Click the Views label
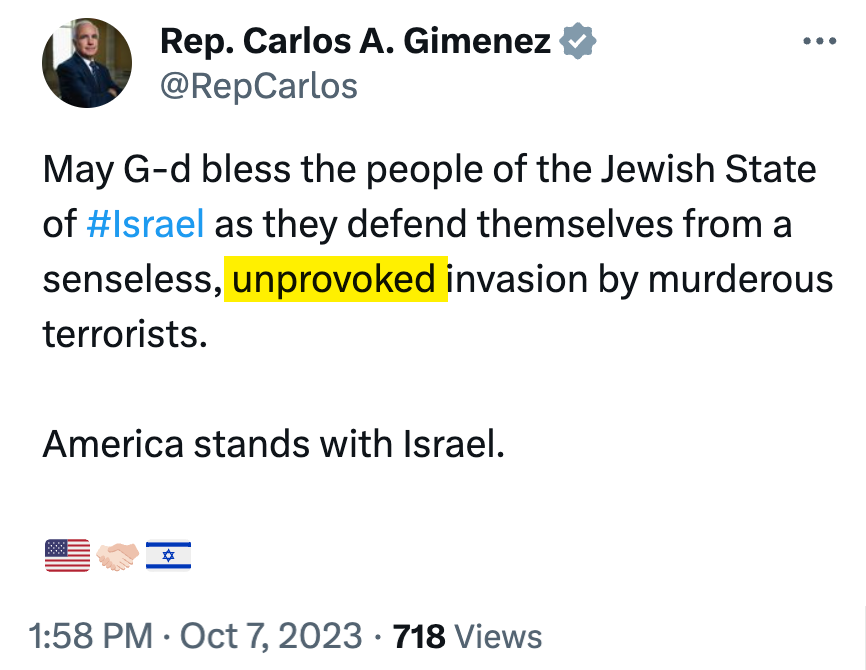 498,636
